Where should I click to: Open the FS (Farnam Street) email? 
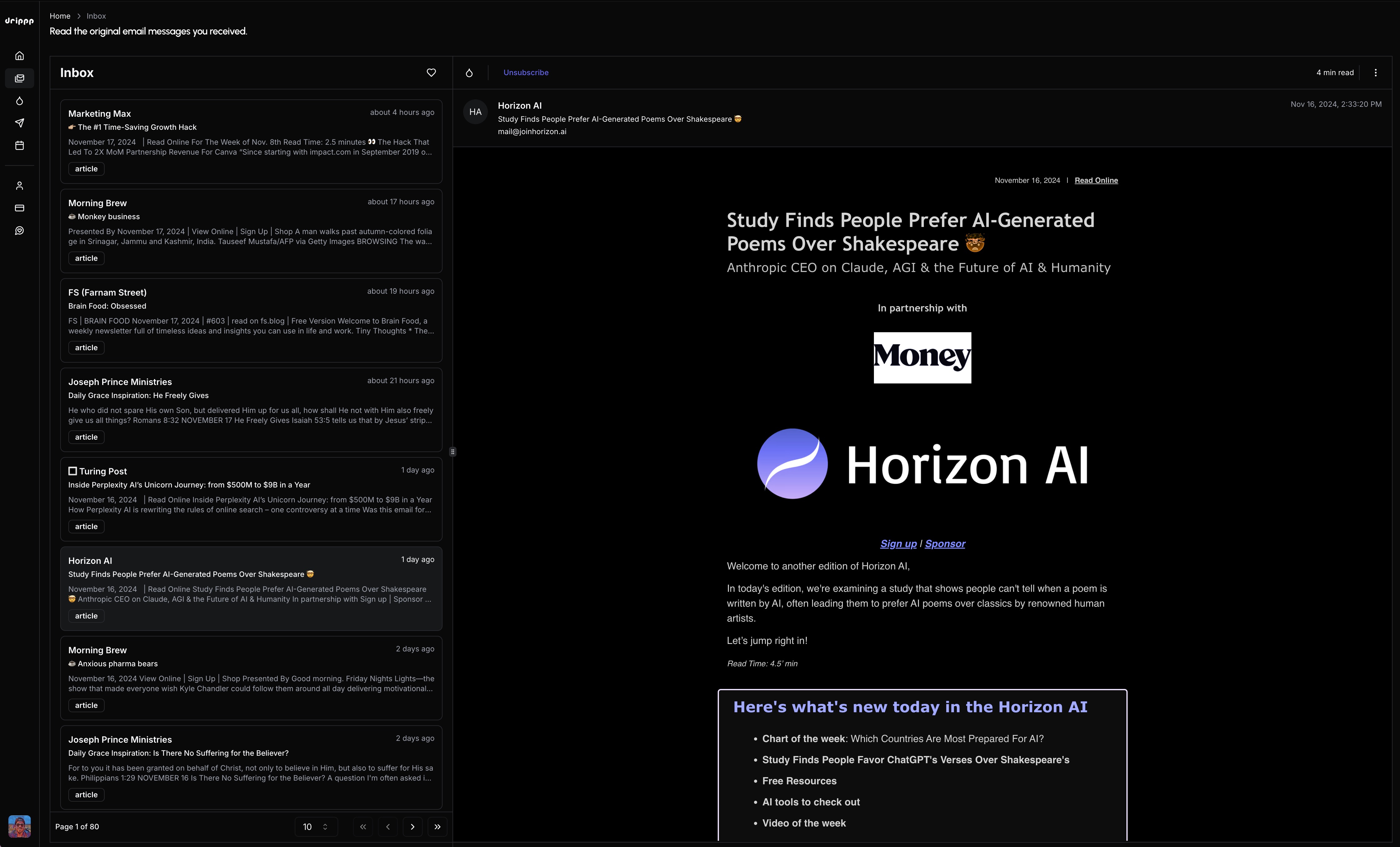point(251,320)
